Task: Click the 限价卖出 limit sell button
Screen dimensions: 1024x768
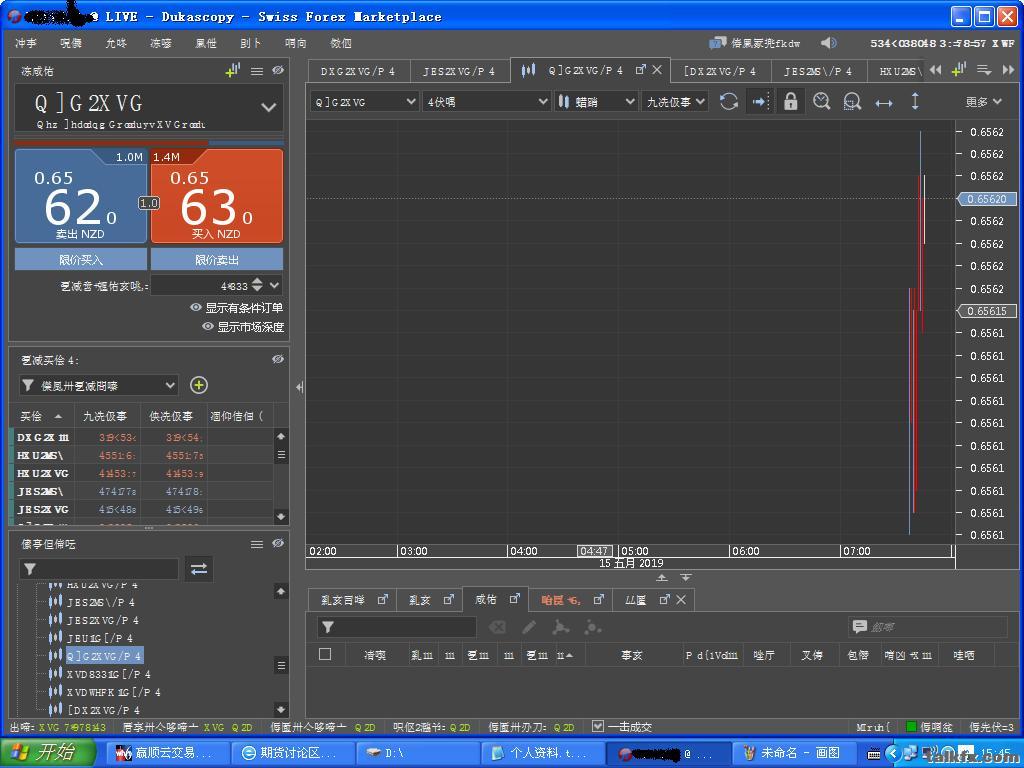Action: (x=217, y=260)
